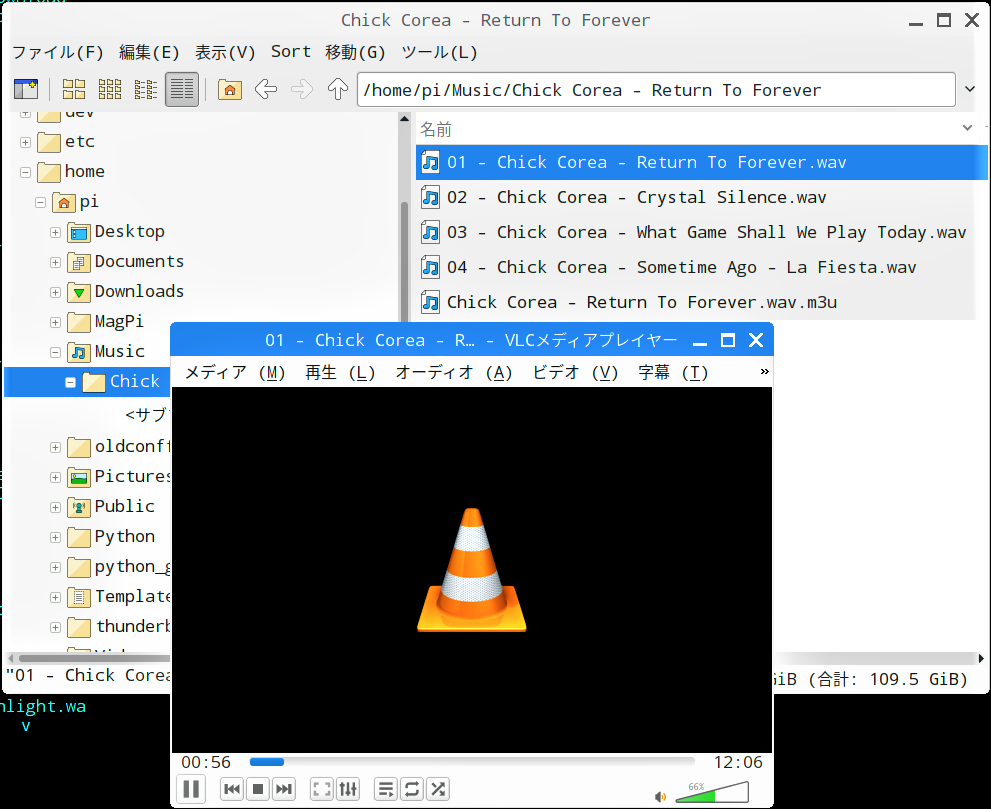Viewport: 991px width, 809px height.
Task: Open file list column options chevron
Action: pos(967,128)
